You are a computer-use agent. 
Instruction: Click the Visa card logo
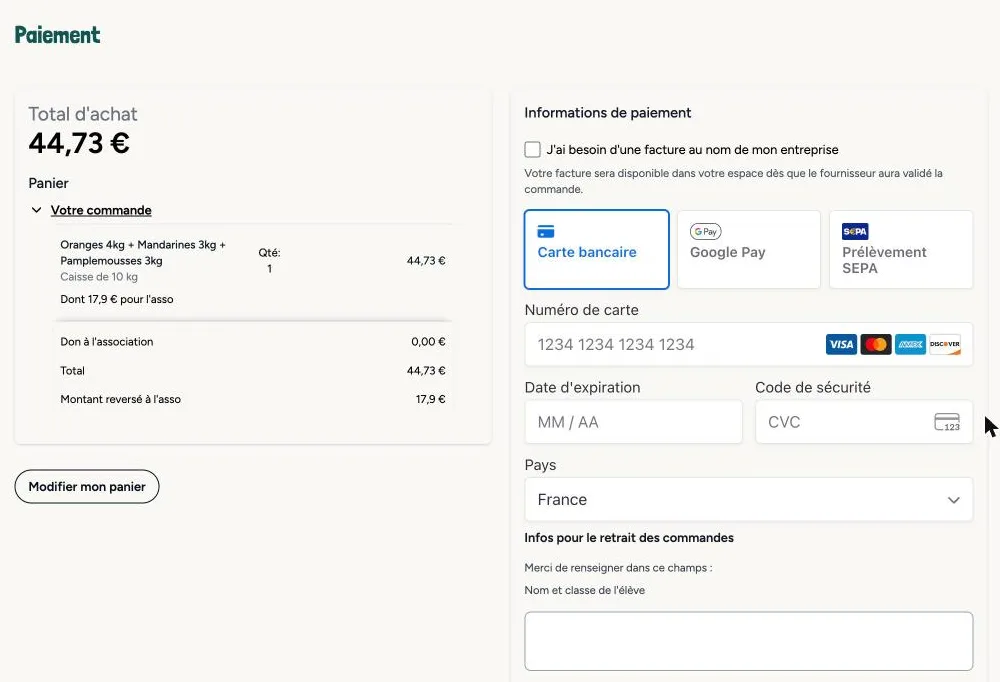point(841,345)
